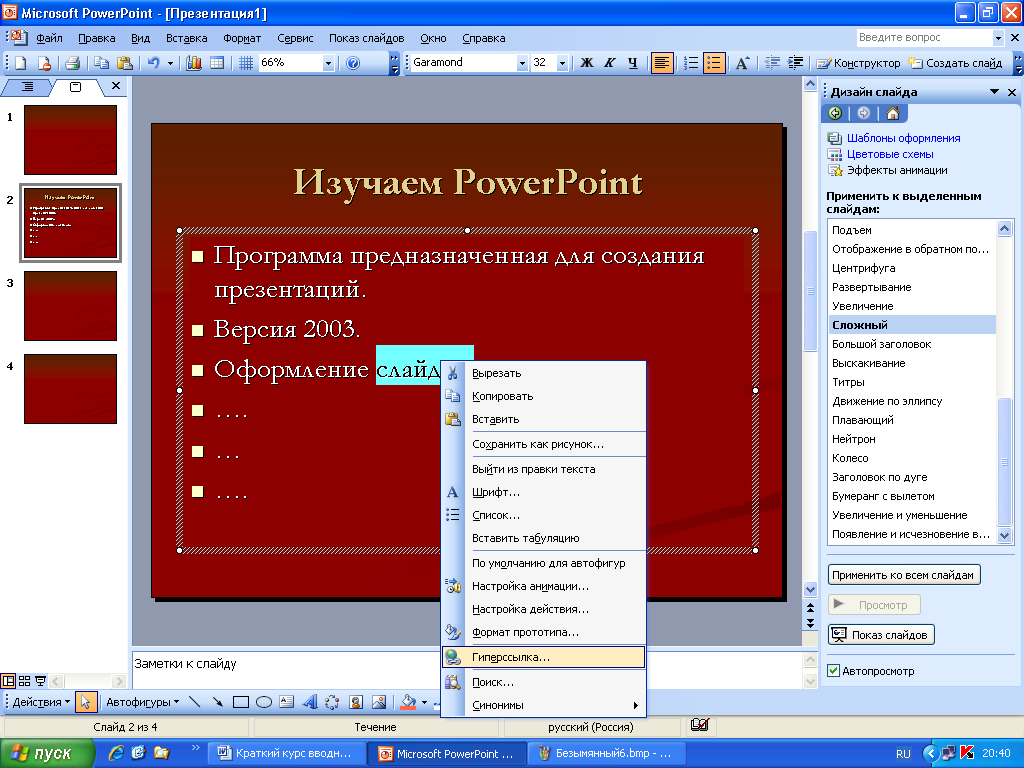Choose Настройка анимации from context menu

click(x=545, y=586)
